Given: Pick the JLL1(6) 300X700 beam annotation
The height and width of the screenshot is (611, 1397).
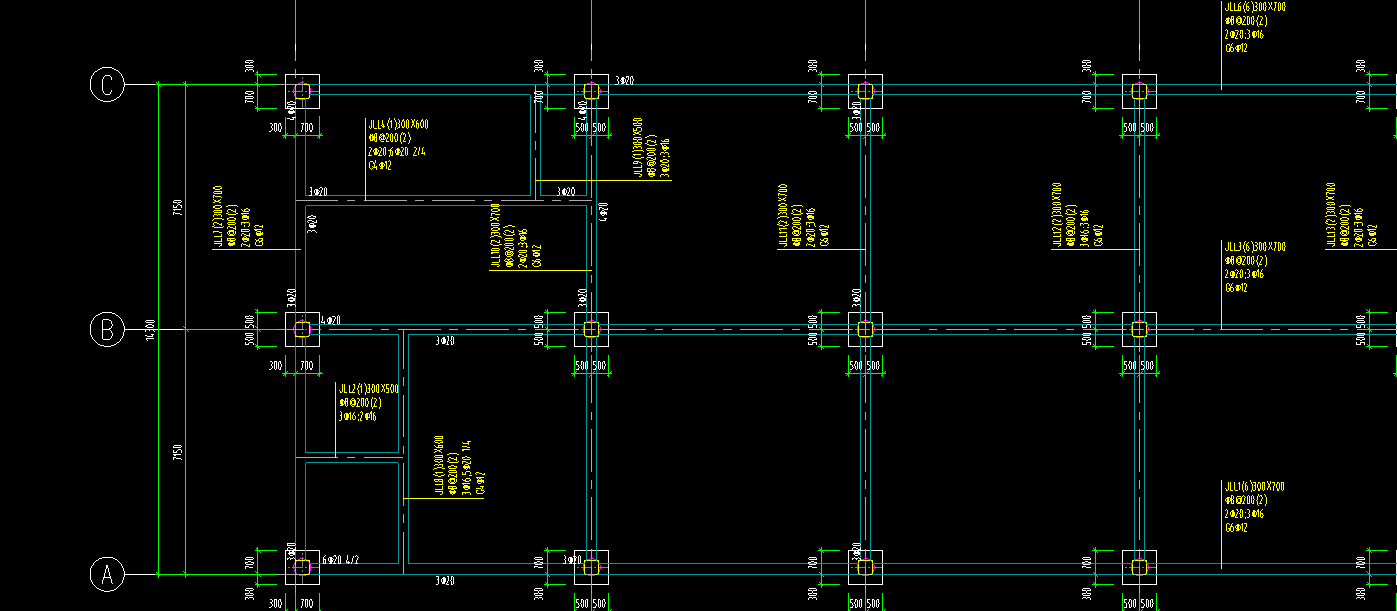Looking at the screenshot, I should coord(1255,507).
